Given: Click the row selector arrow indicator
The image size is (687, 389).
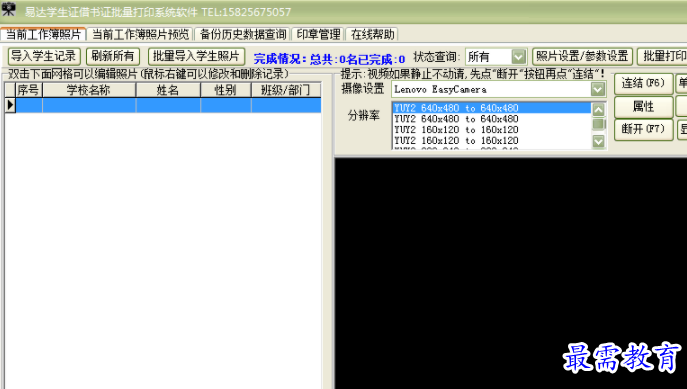Looking at the screenshot, I should click(x=10, y=105).
